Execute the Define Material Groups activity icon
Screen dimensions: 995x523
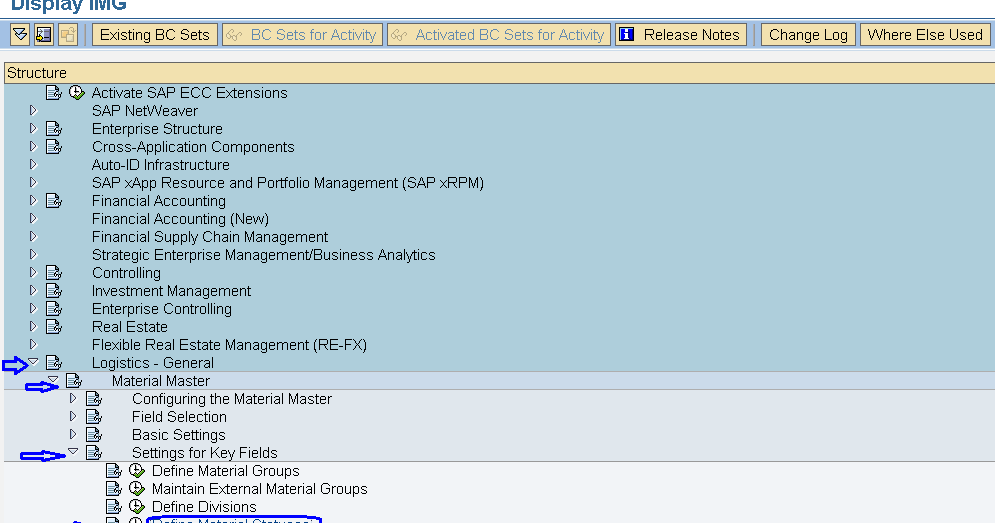pos(137,470)
